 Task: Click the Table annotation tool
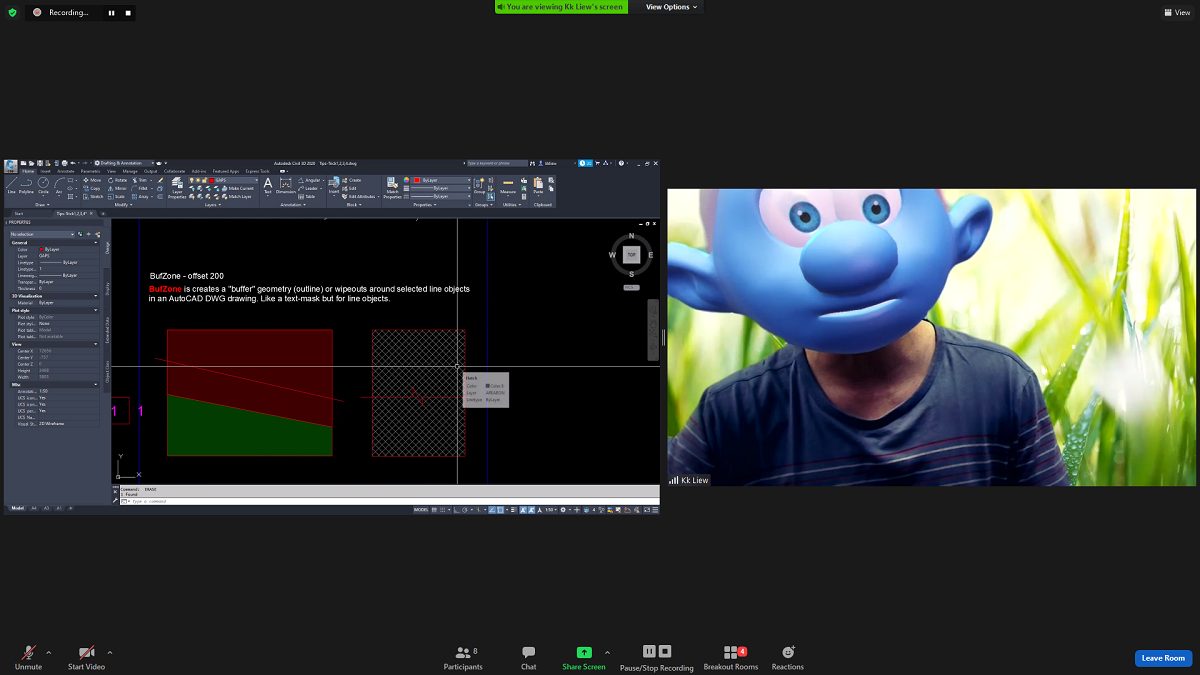(x=309, y=196)
